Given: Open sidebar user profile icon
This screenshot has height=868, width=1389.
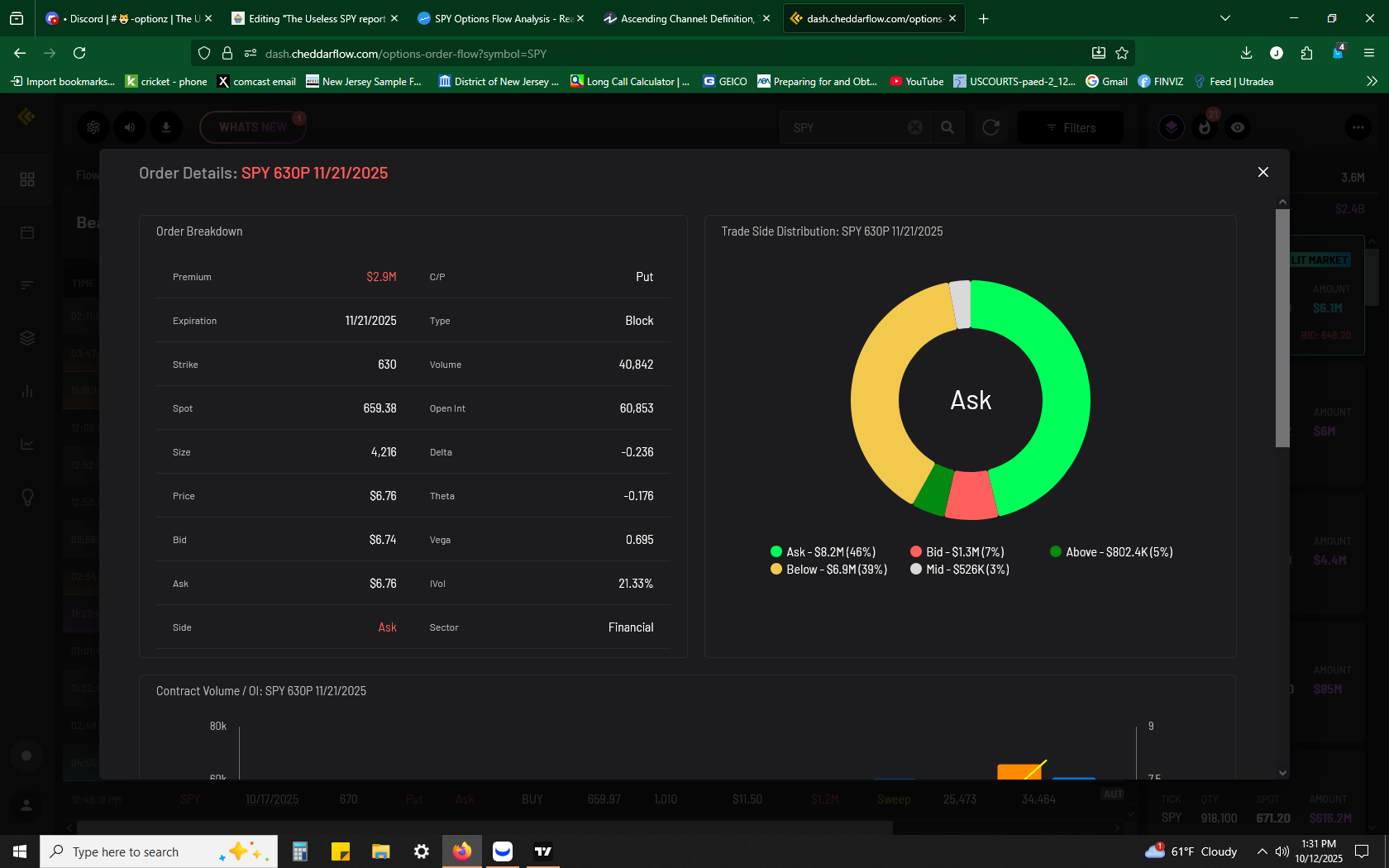Looking at the screenshot, I should pyautogui.click(x=26, y=804).
